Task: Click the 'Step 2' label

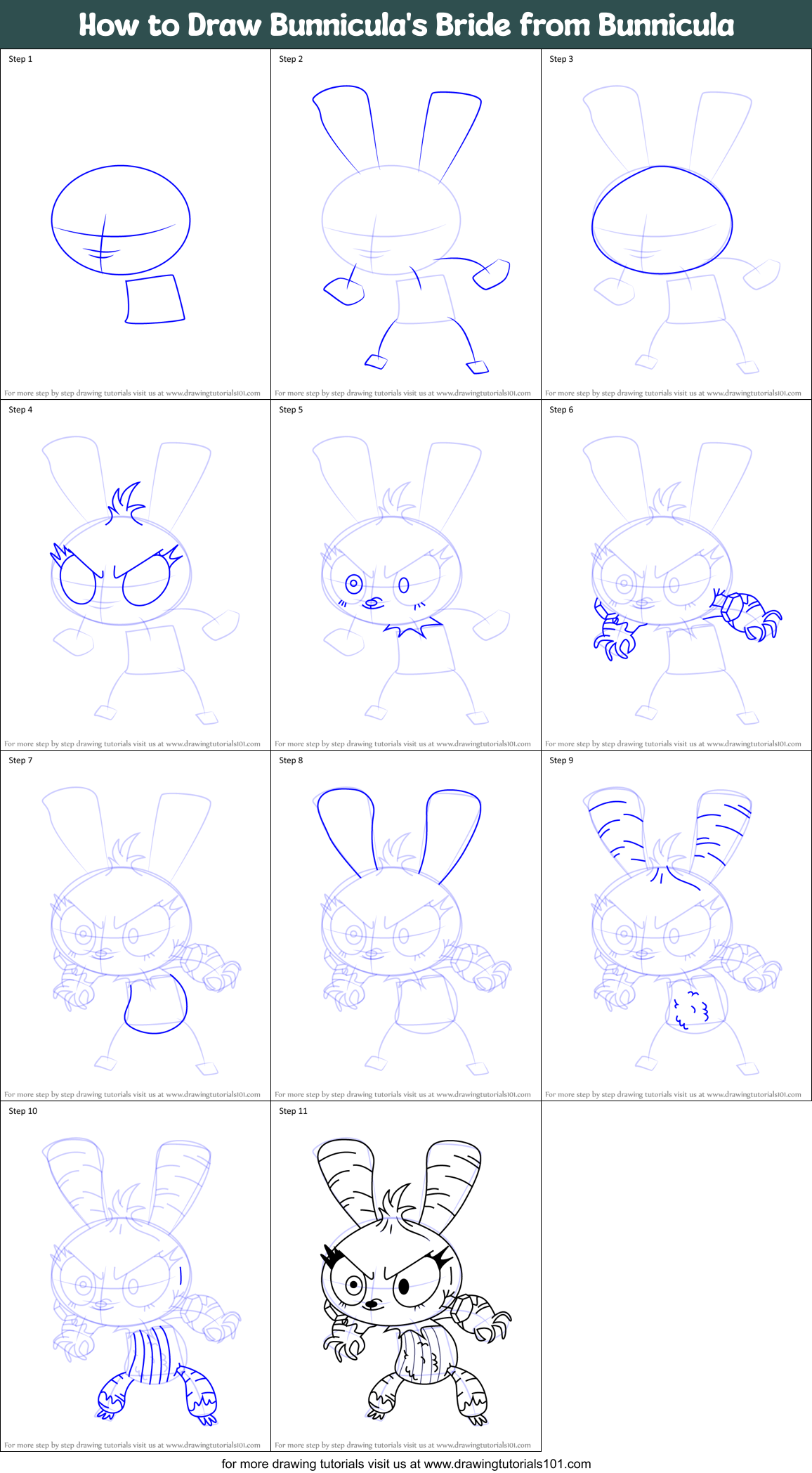Action: coord(291,59)
